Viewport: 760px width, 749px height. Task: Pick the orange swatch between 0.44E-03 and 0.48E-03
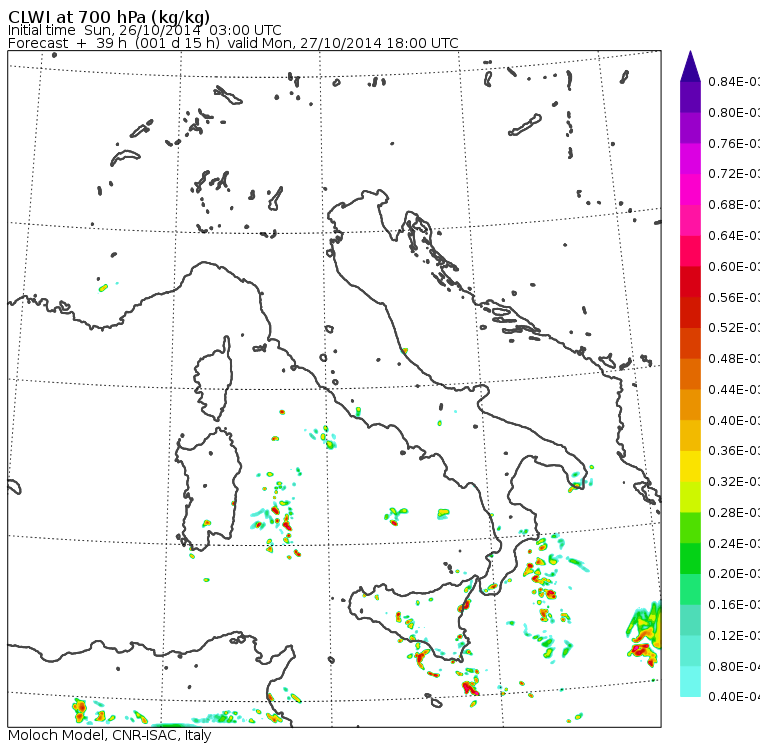click(690, 374)
